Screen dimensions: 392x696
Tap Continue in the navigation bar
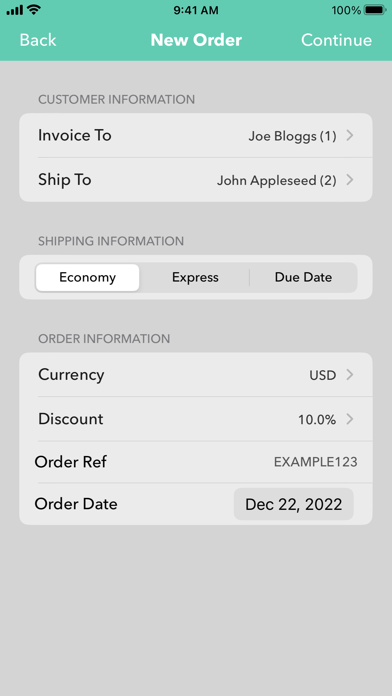click(x=337, y=40)
